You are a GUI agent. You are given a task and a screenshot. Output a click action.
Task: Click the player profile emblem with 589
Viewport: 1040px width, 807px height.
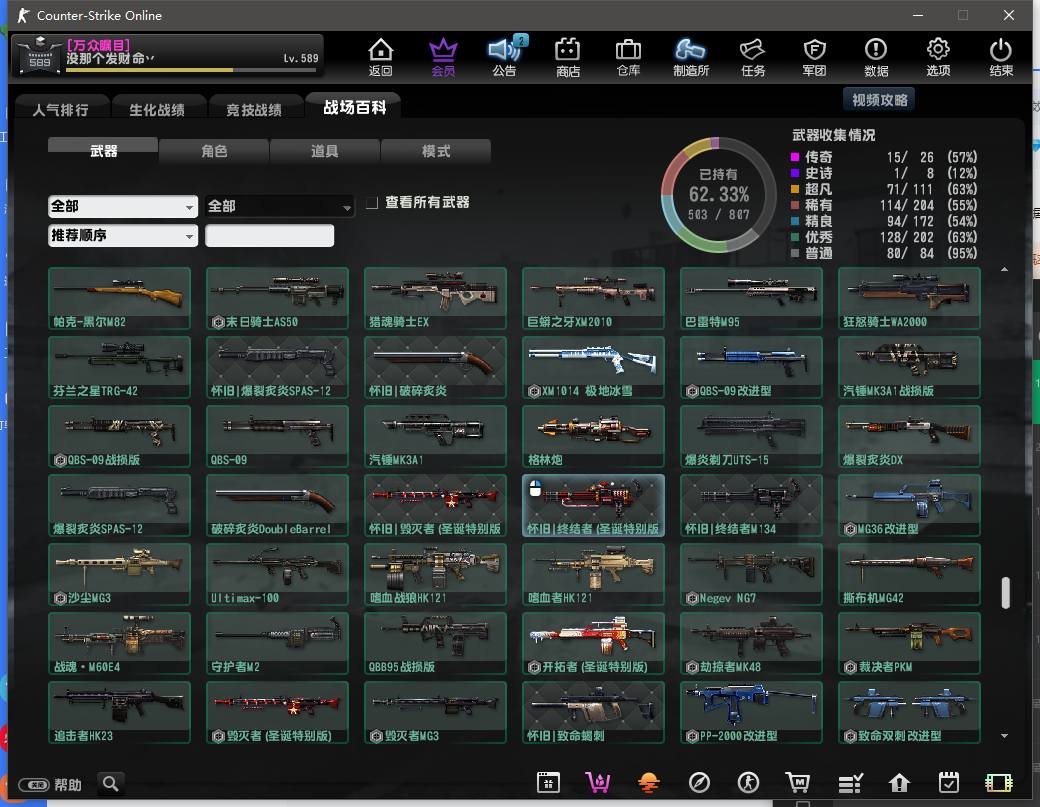pyautogui.click(x=39, y=56)
